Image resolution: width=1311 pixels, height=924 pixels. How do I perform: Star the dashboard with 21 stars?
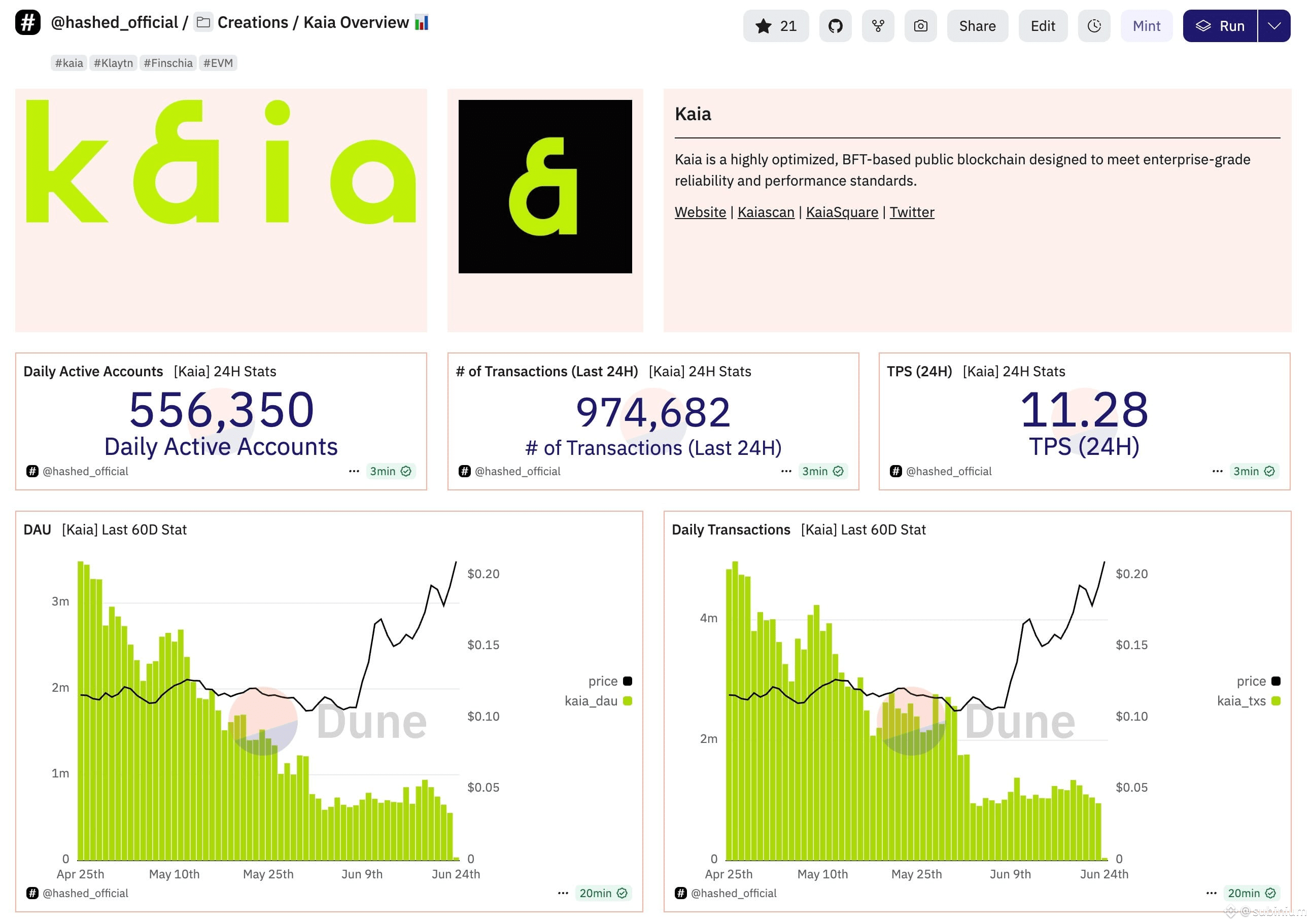[776, 26]
